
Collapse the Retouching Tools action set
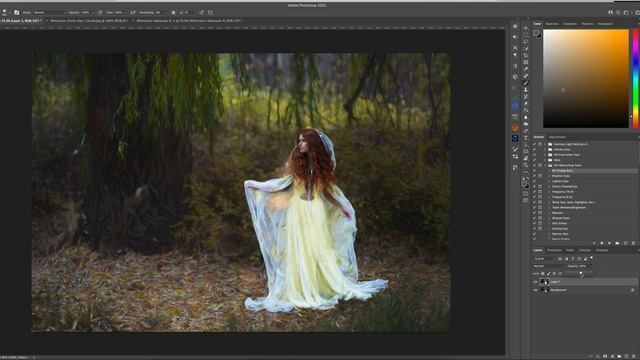point(545,165)
